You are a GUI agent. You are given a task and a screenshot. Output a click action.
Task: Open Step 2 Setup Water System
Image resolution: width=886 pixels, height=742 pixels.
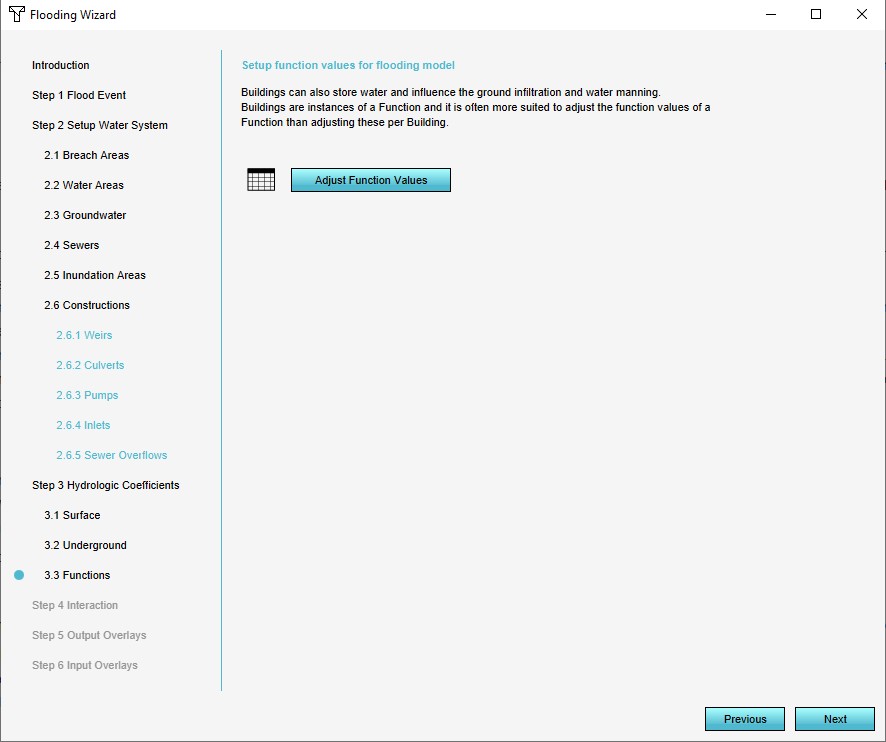pyautogui.click(x=100, y=125)
